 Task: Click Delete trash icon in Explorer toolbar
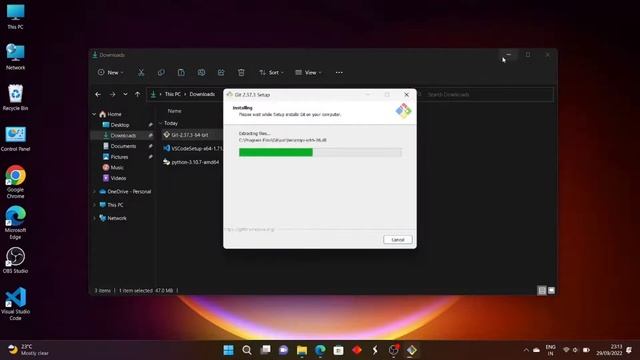pyautogui.click(x=241, y=73)
